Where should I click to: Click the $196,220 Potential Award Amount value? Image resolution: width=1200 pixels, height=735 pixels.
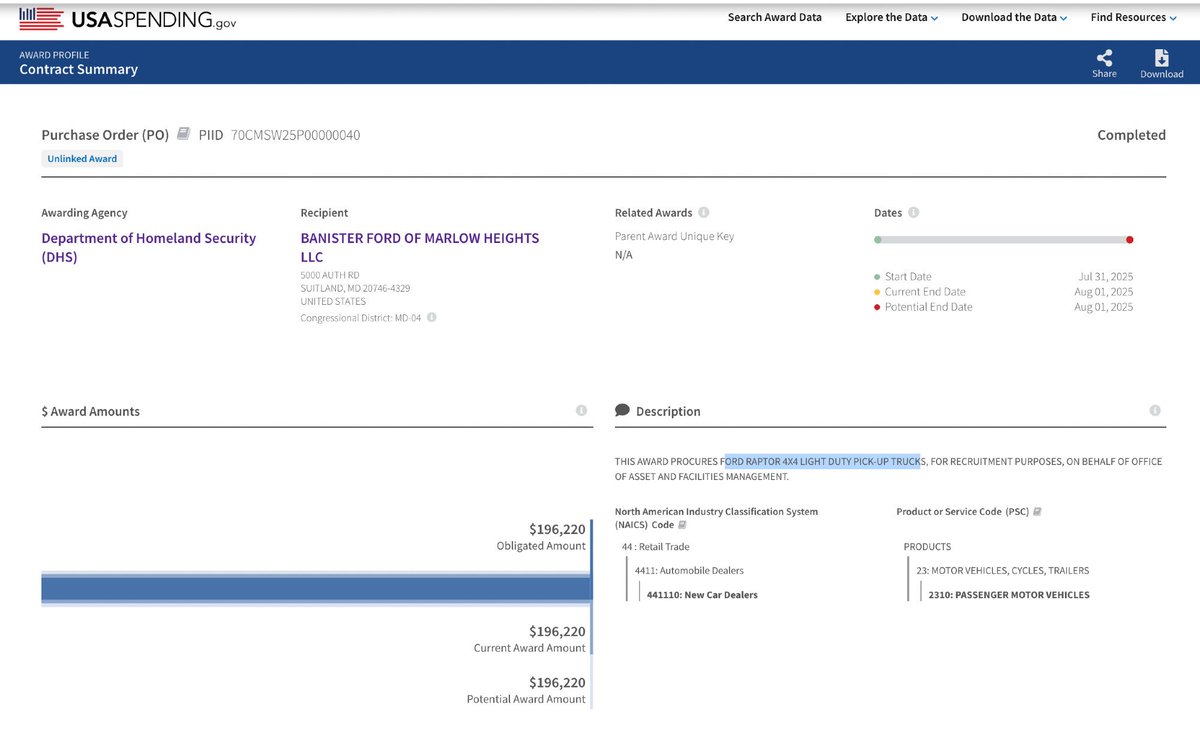(557, 682)
